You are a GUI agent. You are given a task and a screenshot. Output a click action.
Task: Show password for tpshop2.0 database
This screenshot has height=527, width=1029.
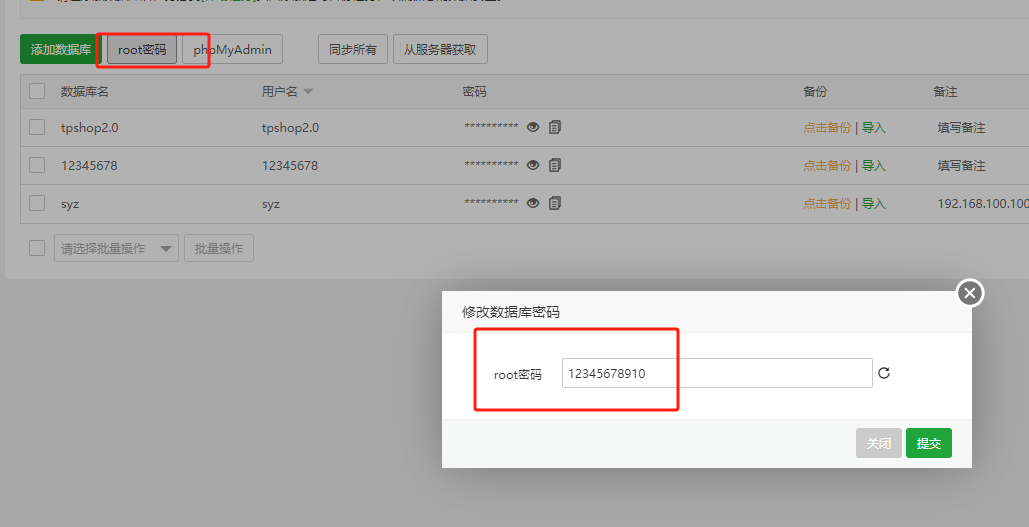point(533,127)
